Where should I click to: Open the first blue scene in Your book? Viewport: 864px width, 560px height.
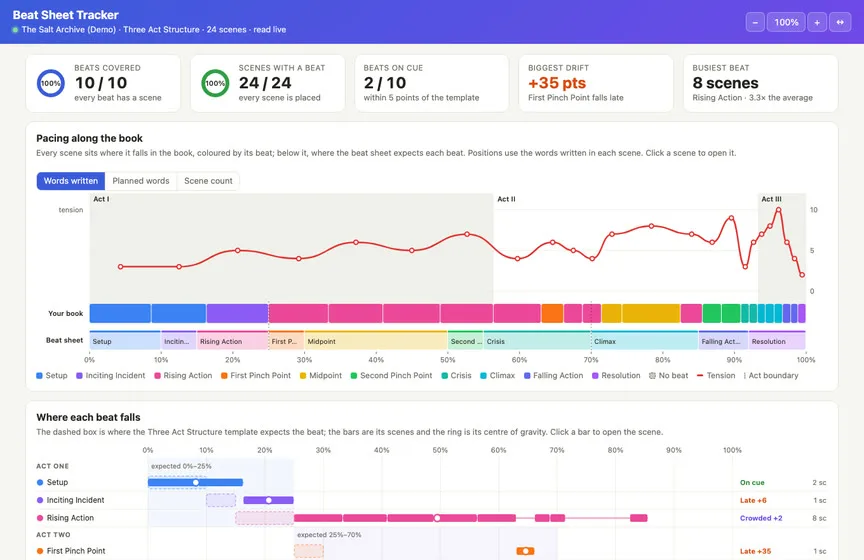pyautogui.click(x=120, y=313)
